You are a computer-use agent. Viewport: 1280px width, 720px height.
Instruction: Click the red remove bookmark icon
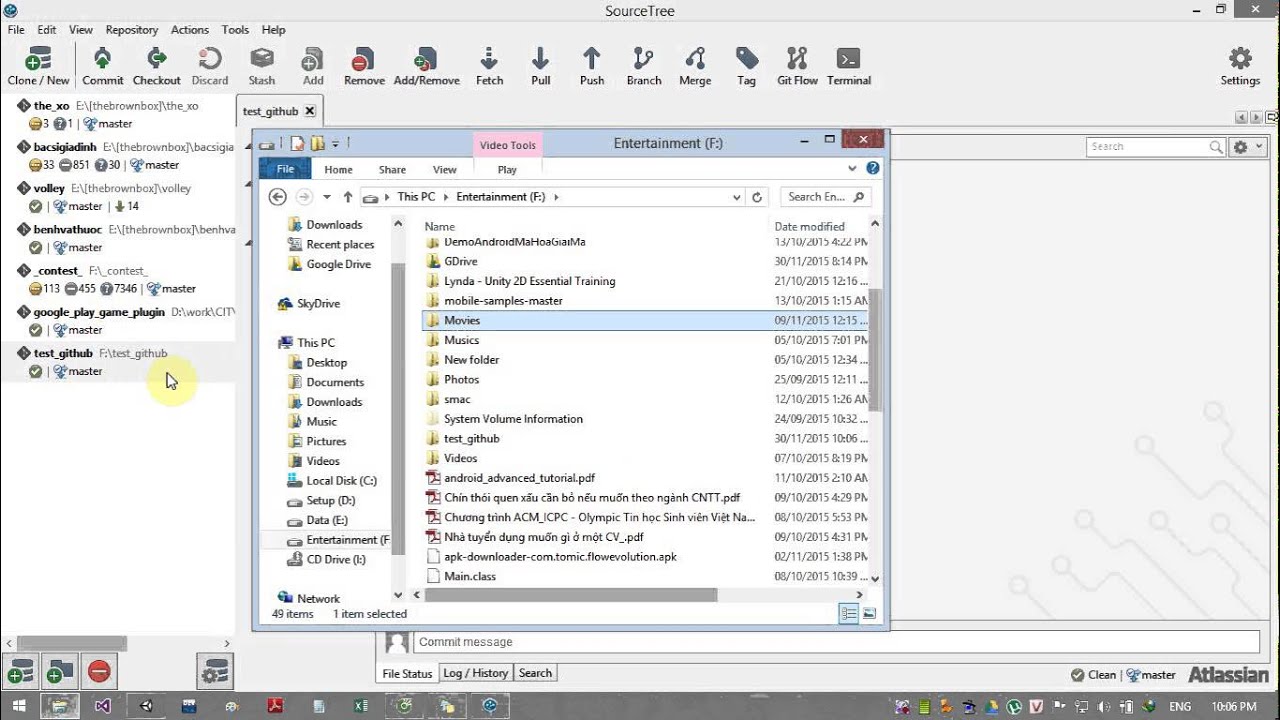(x=99, y=672)
